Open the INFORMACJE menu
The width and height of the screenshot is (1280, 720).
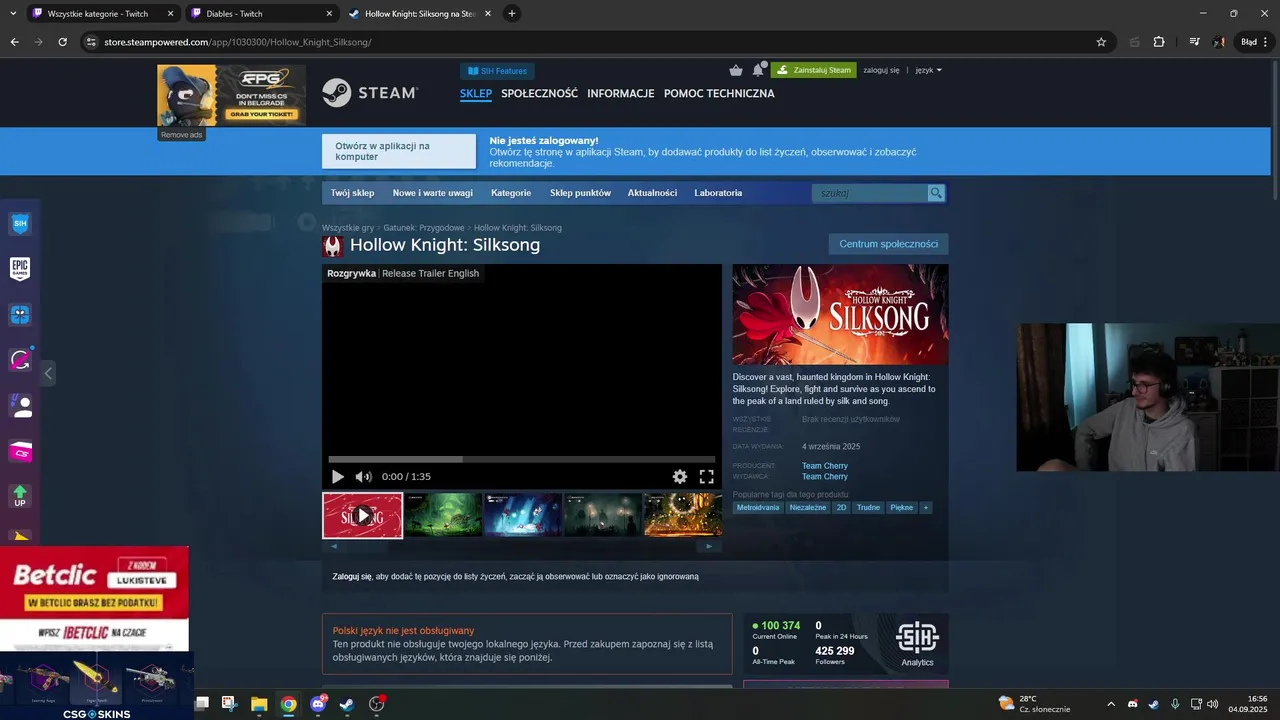(x=621, y=93)
